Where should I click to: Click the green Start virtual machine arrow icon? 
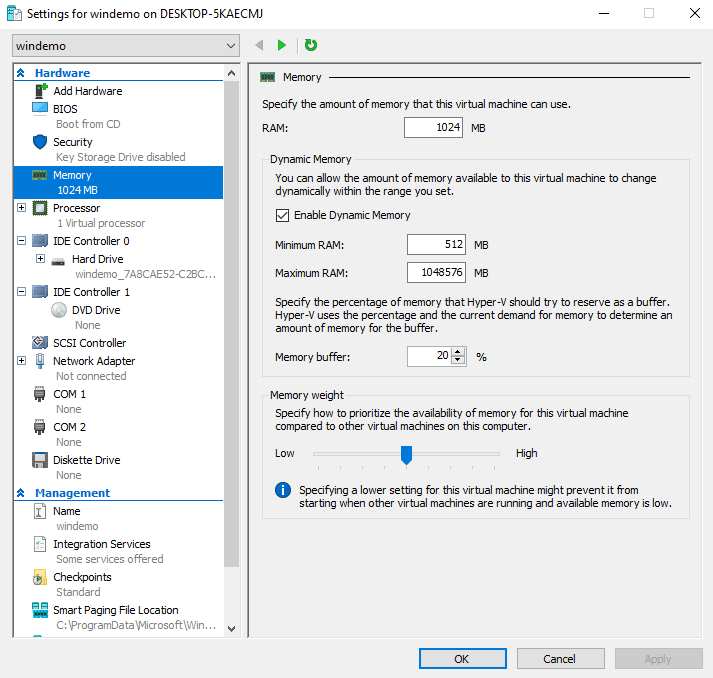tap(282, 45)
